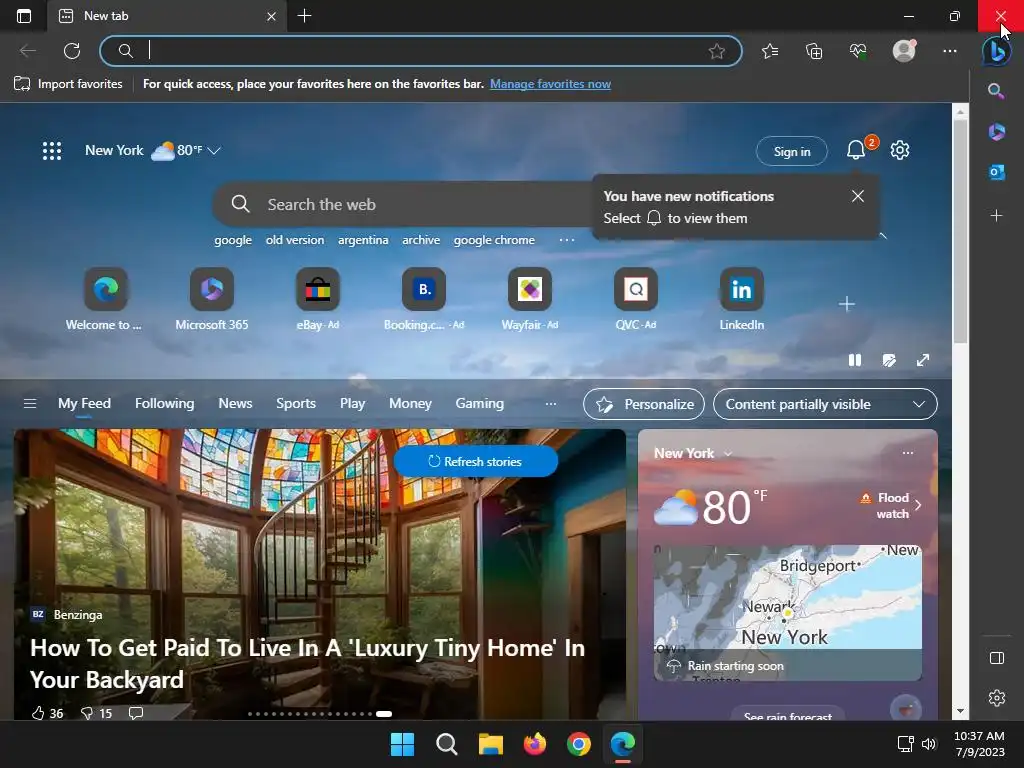
Task: Open sidebar search magnifier icon
Action: tap(996, 91)
